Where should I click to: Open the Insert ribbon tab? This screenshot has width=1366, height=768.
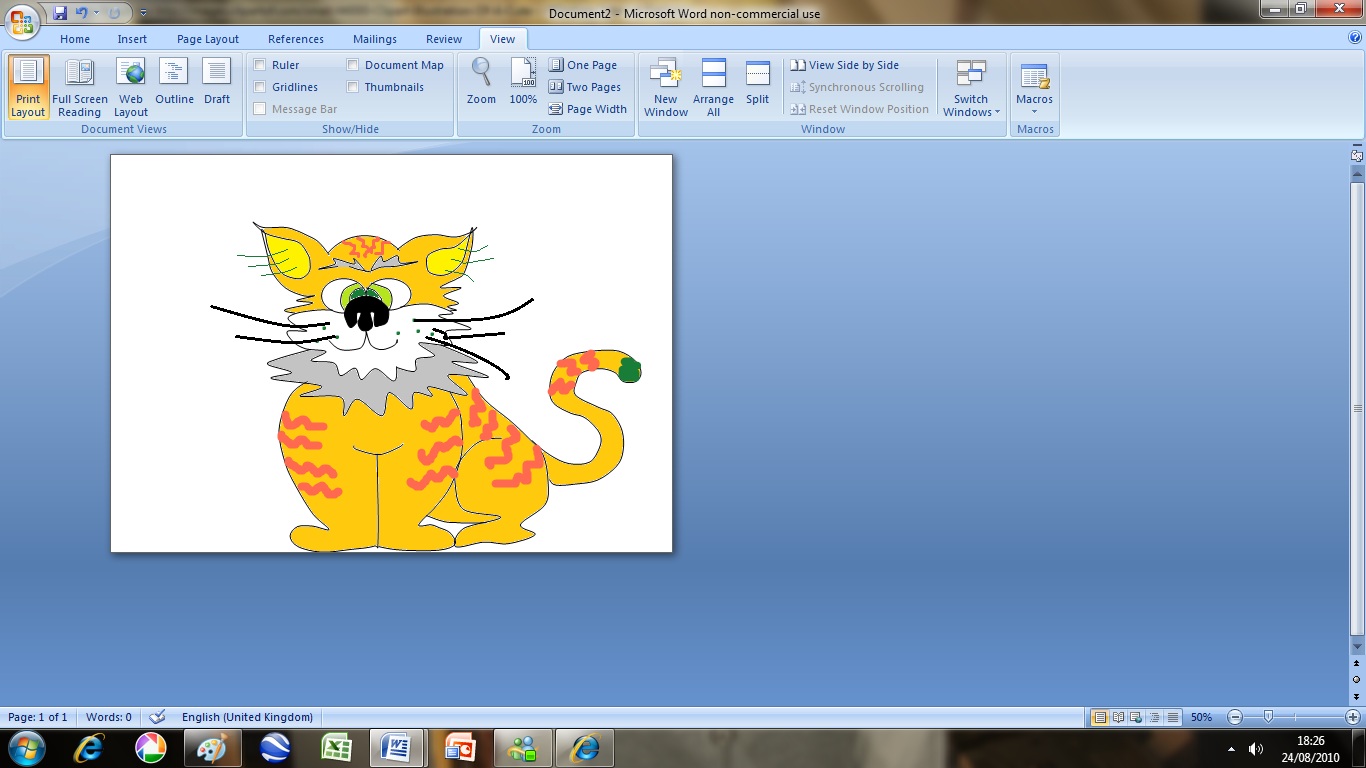[132, 39]
